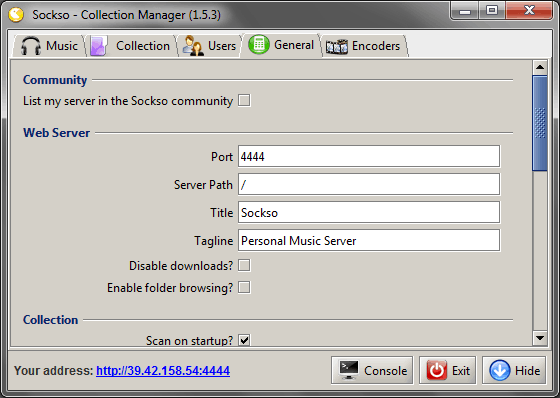Click the scrollbar up arrow
Image resolution: width=560 pixels, height=398 pixels.
540,67
